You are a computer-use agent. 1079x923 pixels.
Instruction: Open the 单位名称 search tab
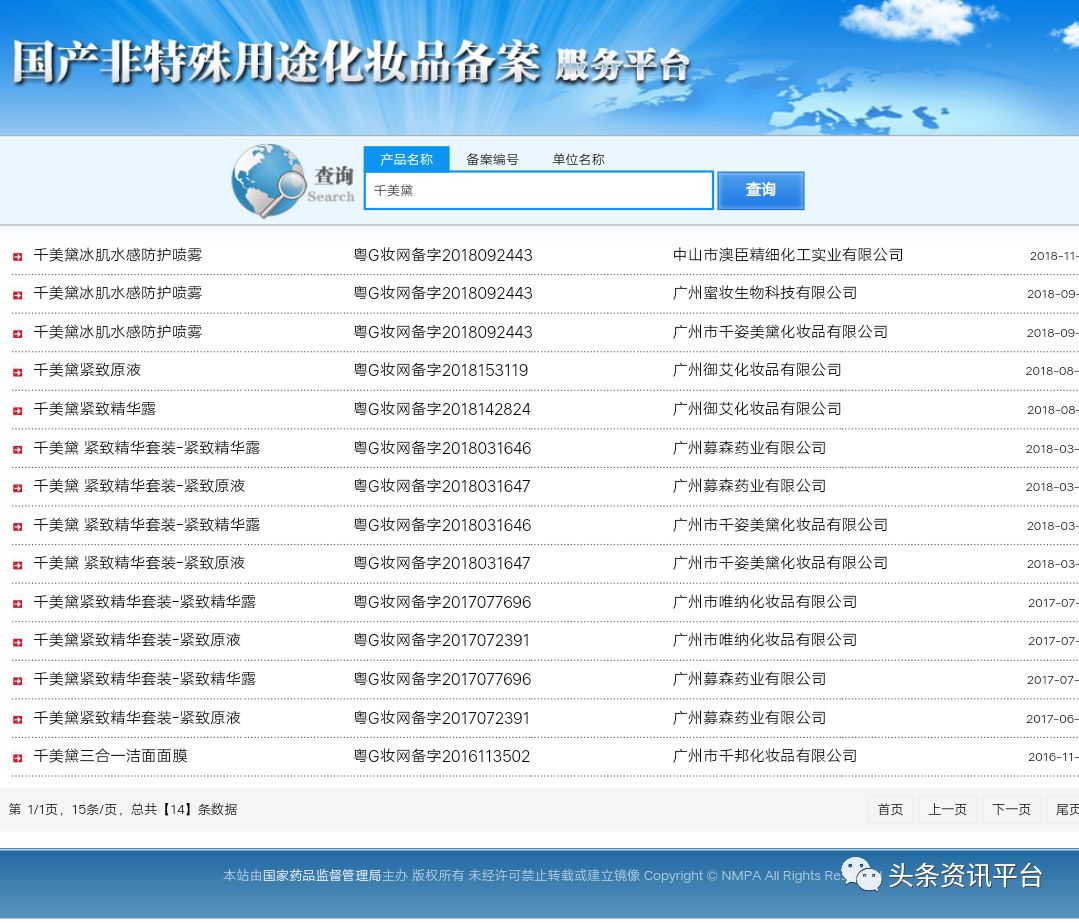pyautogui.click(x=578, y=159)
